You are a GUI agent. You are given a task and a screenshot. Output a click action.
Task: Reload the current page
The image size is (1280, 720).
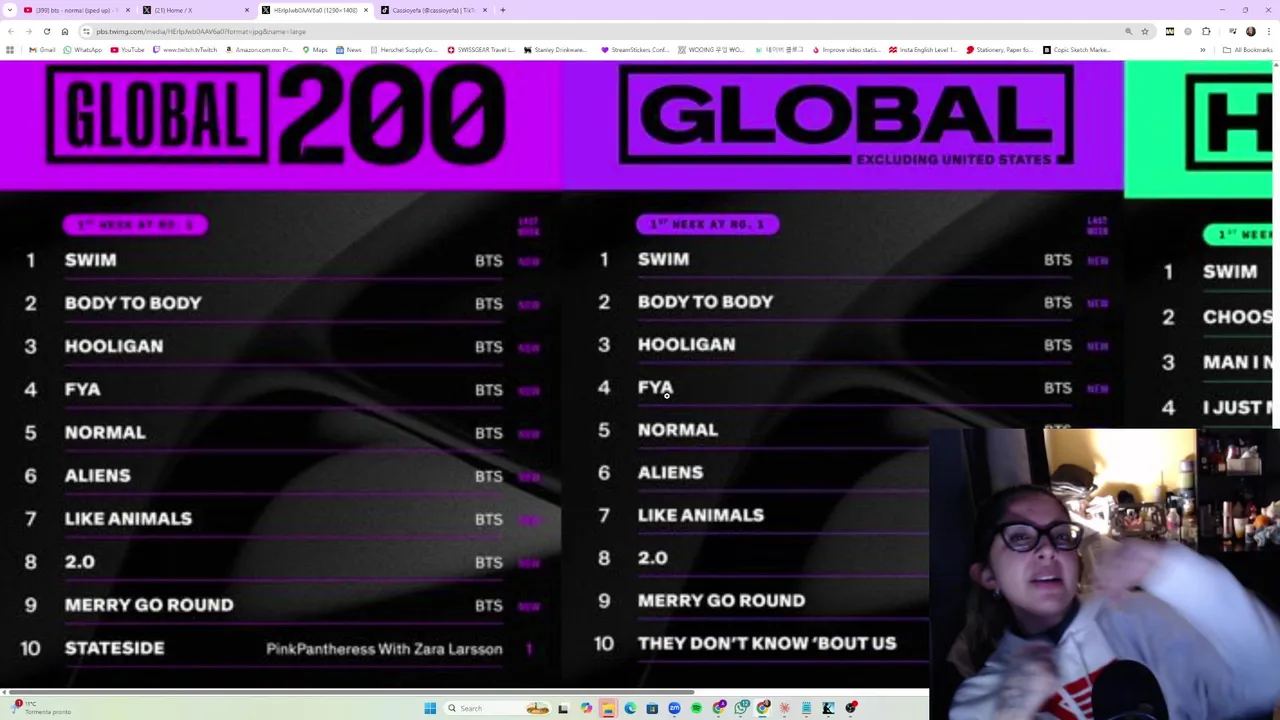[46, 31]
